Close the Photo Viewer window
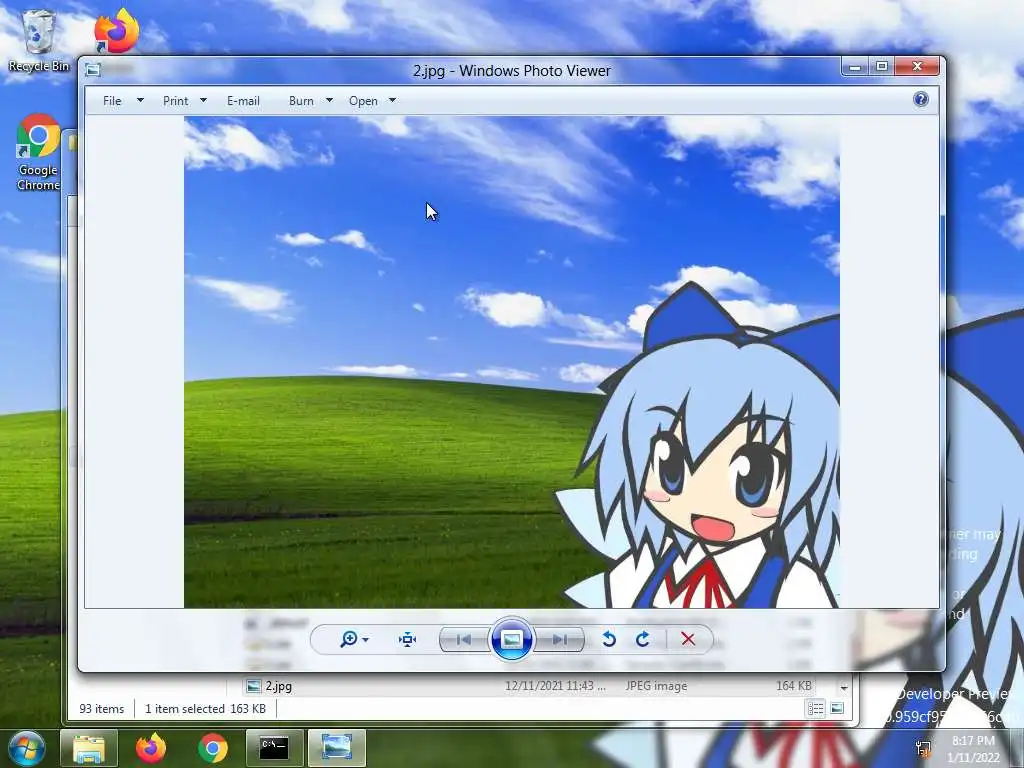This screenshot has width=1024, height=768. point(917,67)
